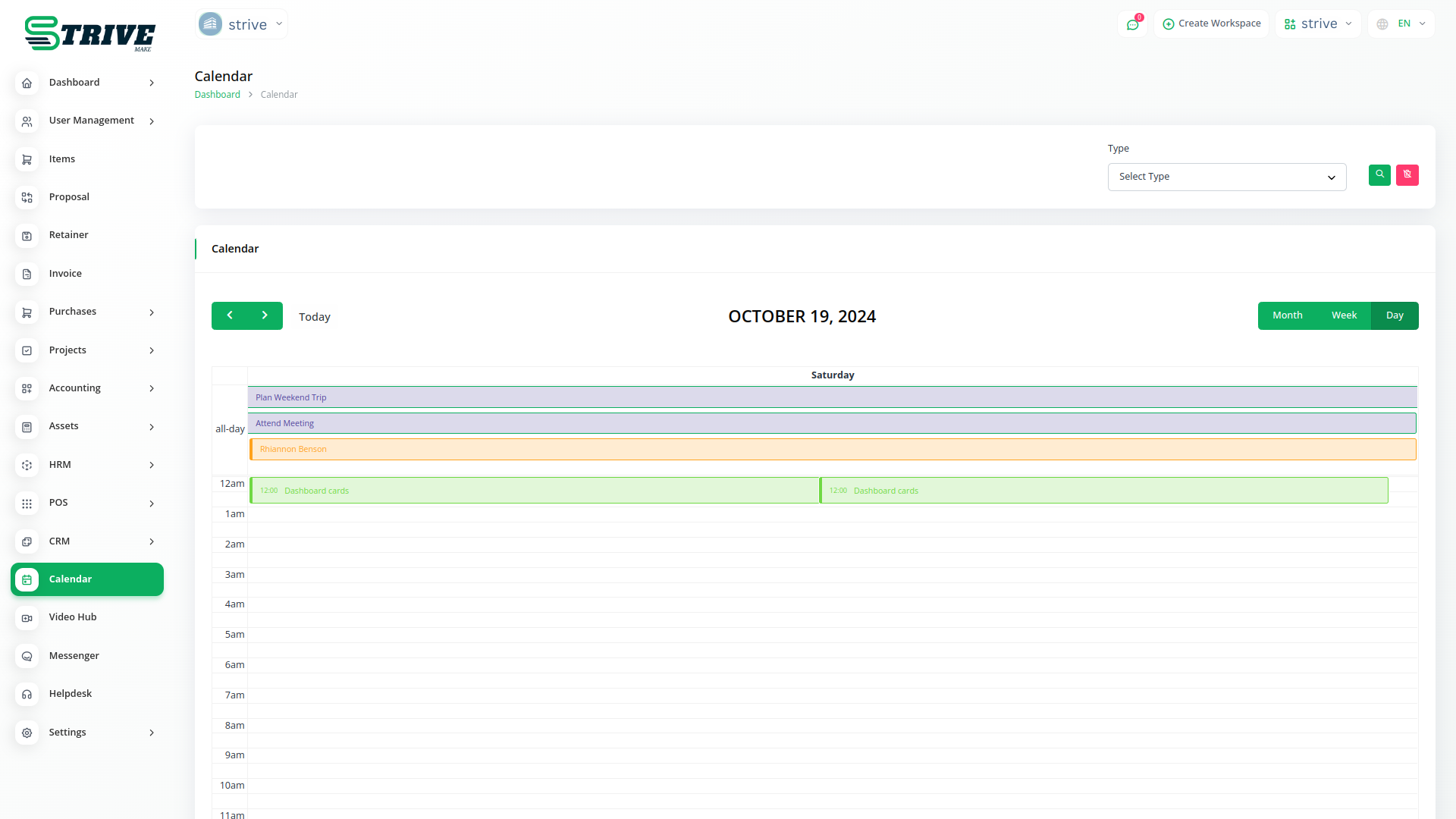Viewport: 1456px width, 819px height.
Task: Expand the Accounting menu chevron
Action: tap(152, 388)
